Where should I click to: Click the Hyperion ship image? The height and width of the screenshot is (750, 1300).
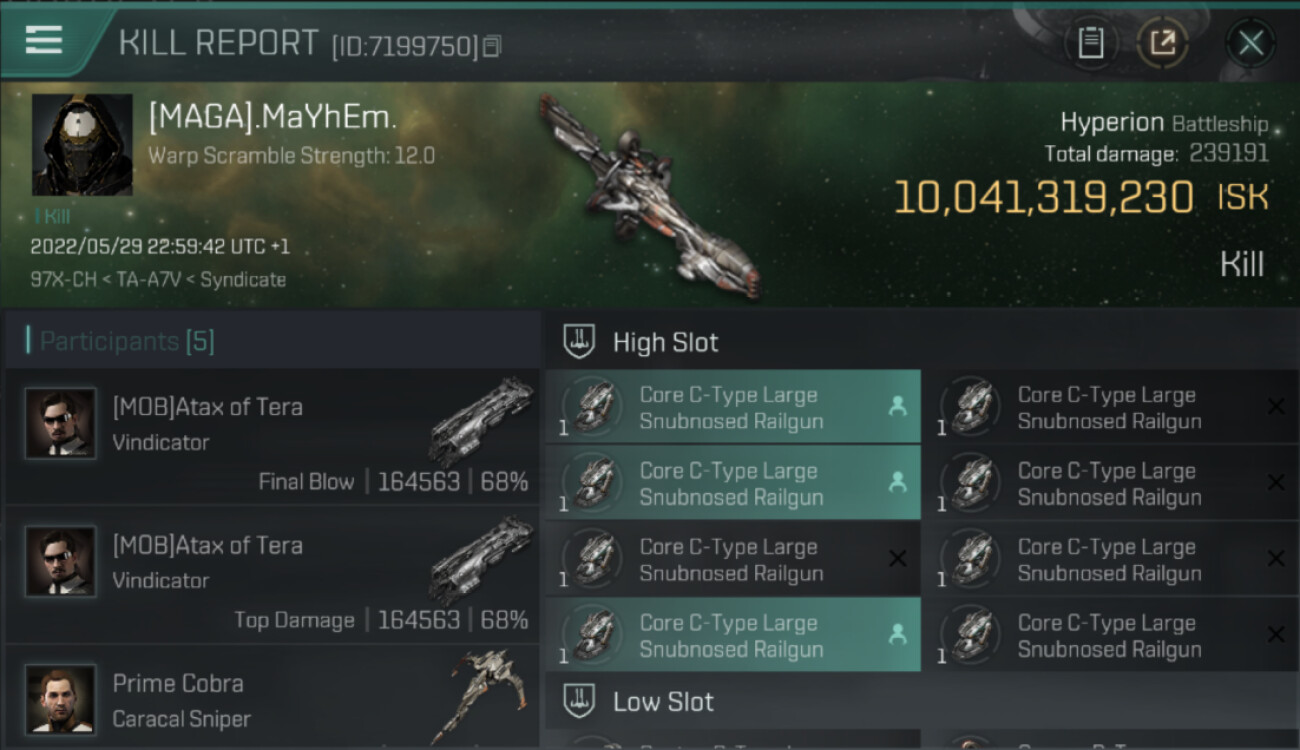[x=650, y=195]
